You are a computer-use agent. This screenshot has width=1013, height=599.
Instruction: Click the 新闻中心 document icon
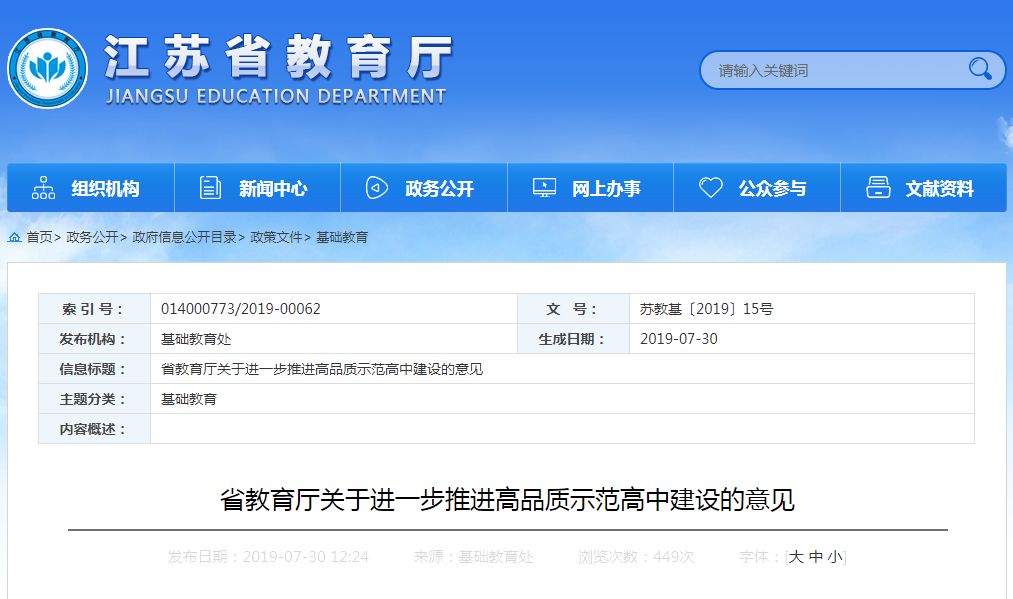tap(209, 187)
